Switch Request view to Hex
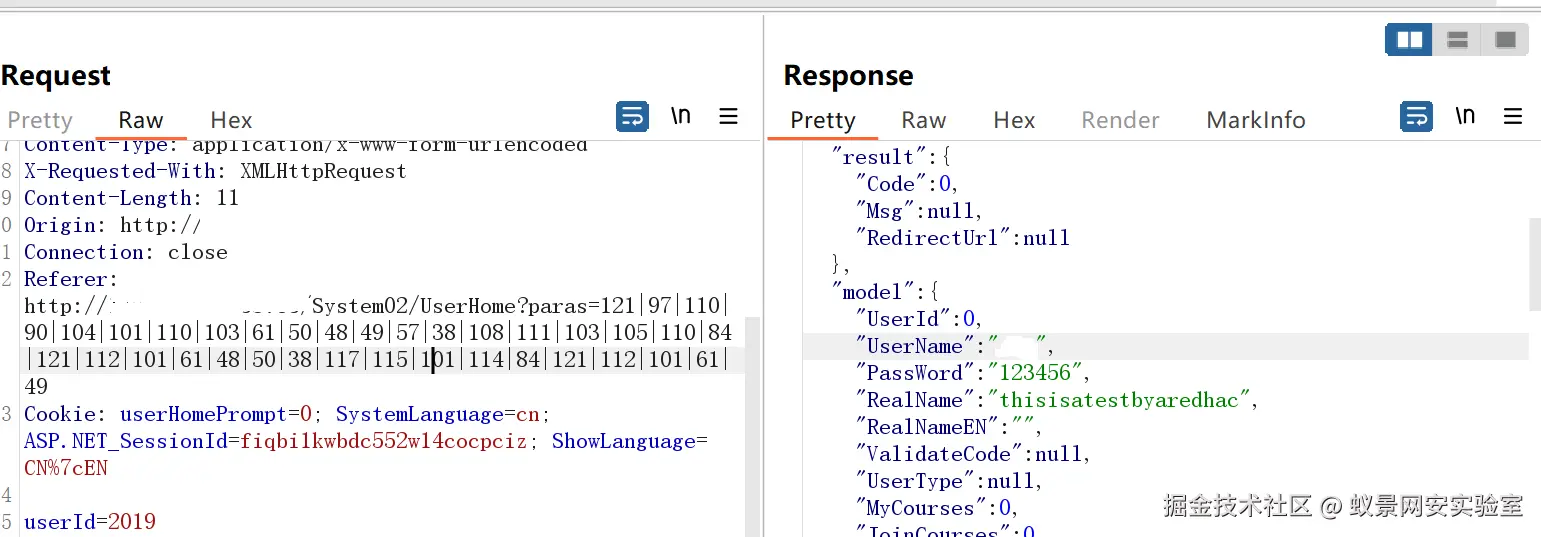The image size is (1541, 537). 231,120
